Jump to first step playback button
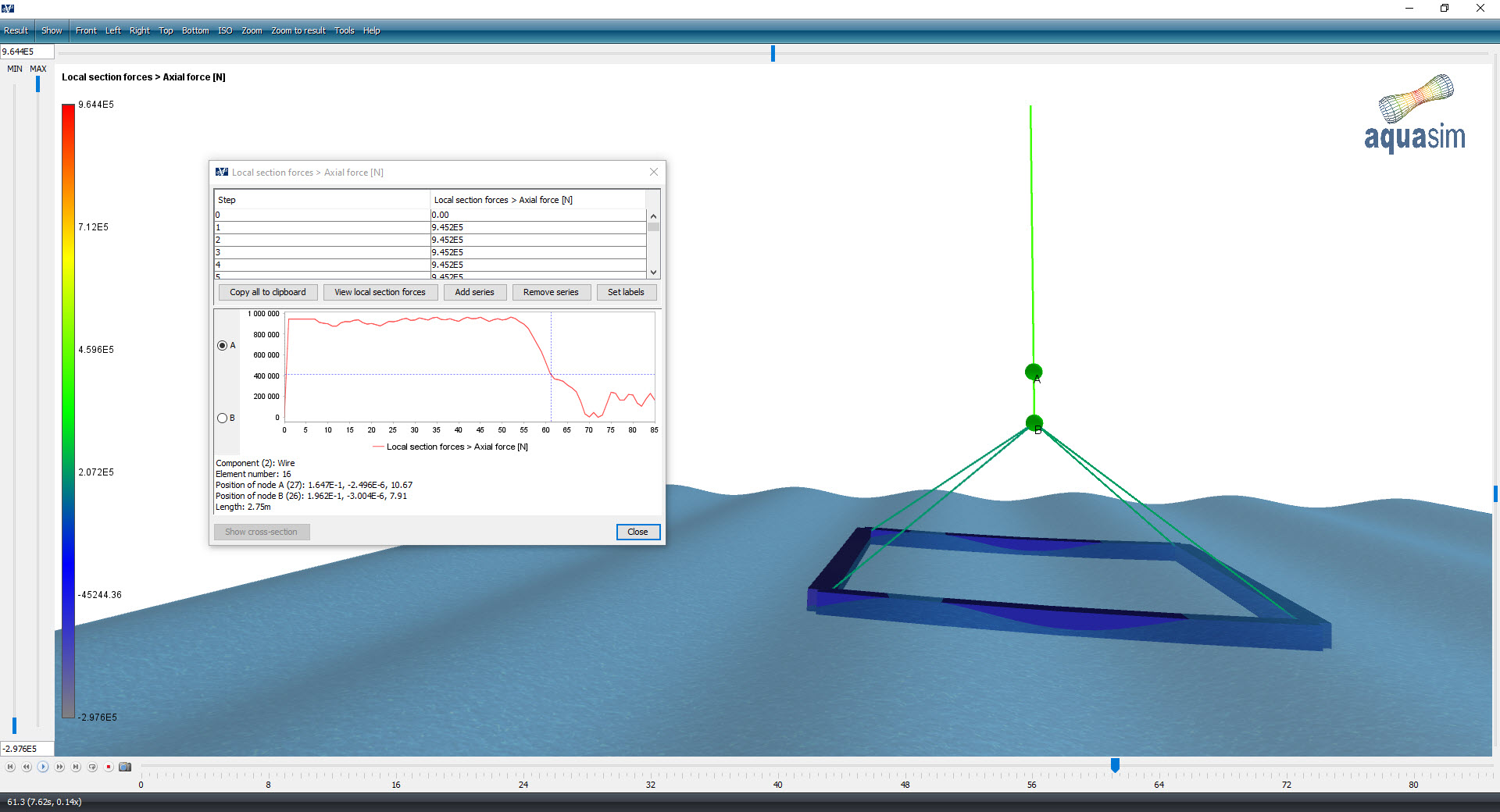 click(x=10, y=767)
